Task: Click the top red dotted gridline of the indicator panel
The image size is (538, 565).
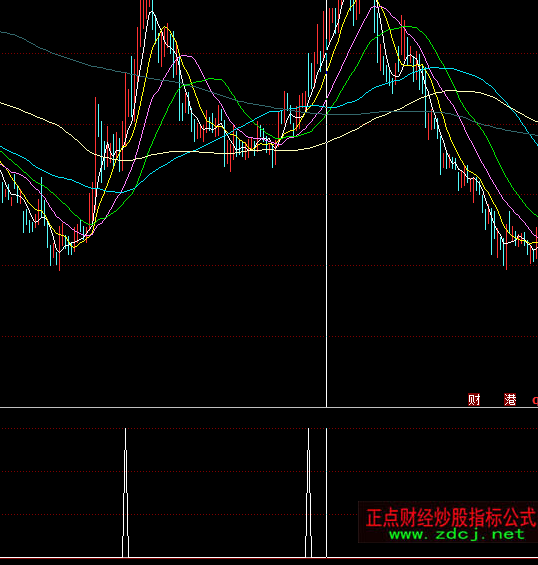Action: point(269,428)
